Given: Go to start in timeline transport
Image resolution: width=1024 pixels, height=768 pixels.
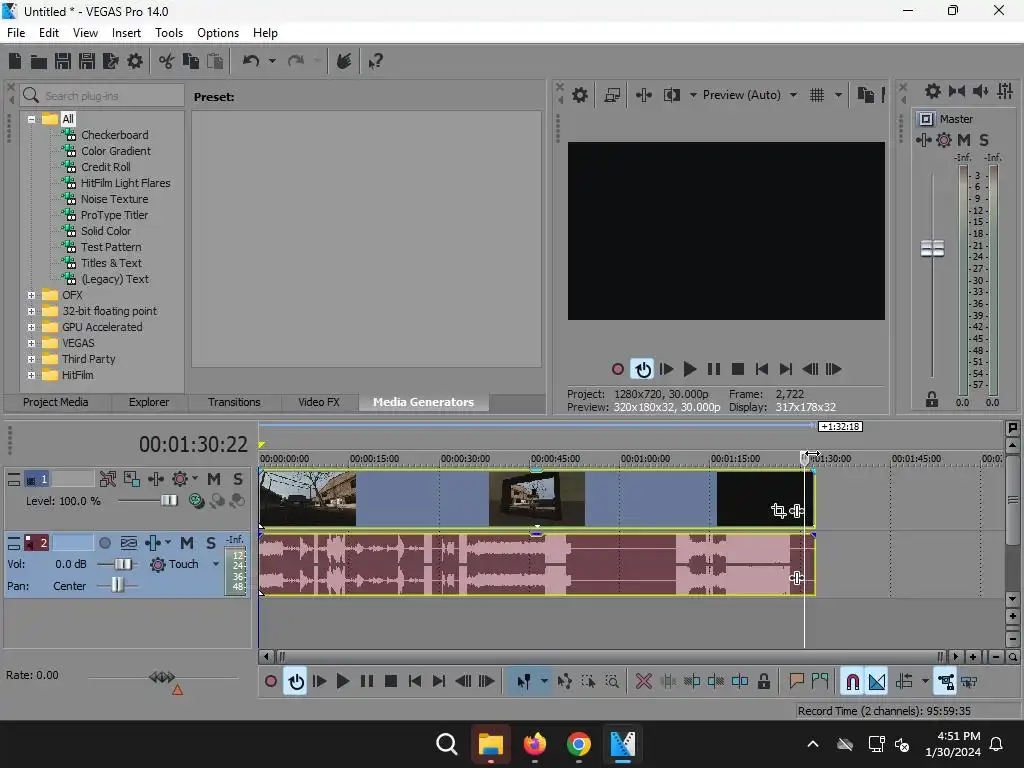Looking at the screenshot, I should pos(415,682).
